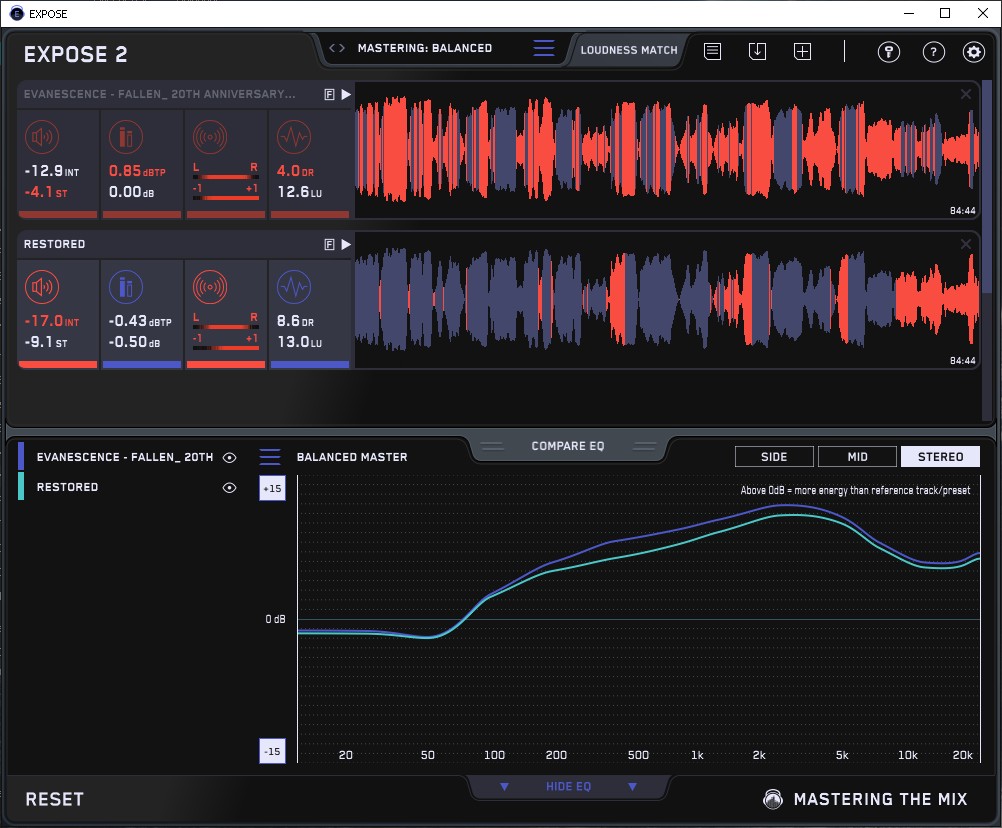
Task: Click the Evanescence track title in the track header
Action: (x=159, y=94)
